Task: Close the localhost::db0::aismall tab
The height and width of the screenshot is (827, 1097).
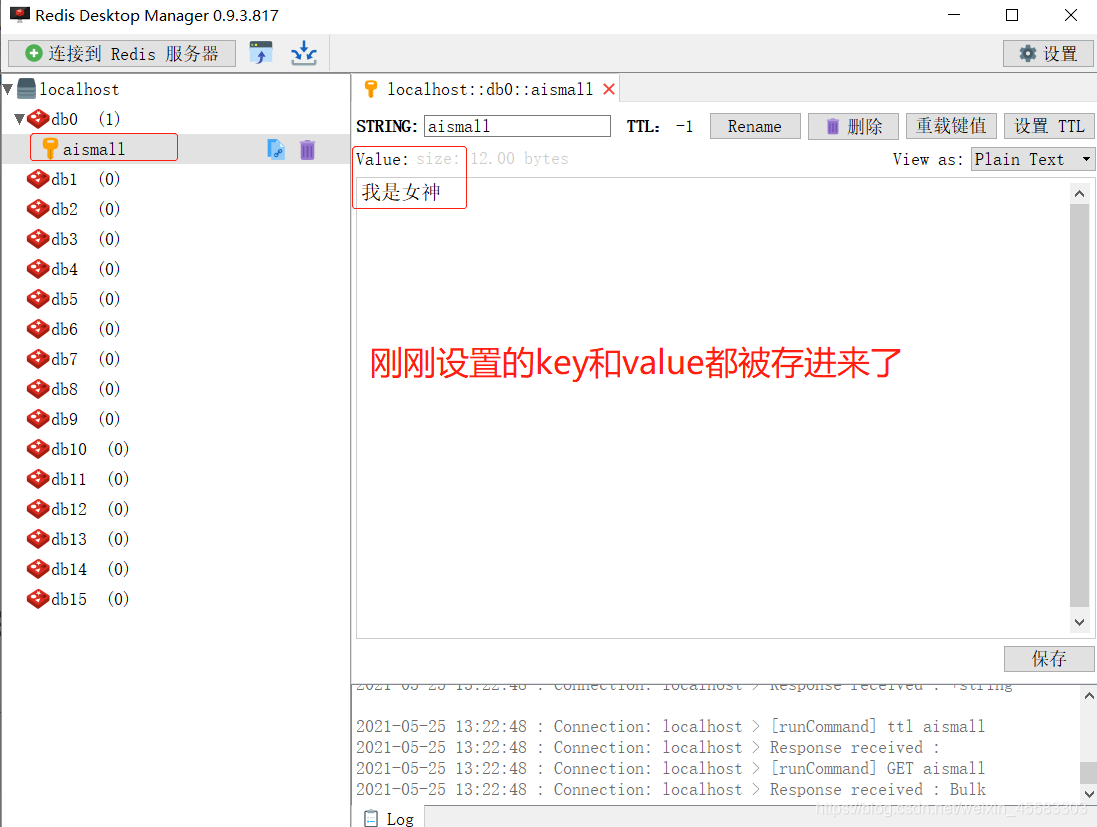Action: [609, 90]
